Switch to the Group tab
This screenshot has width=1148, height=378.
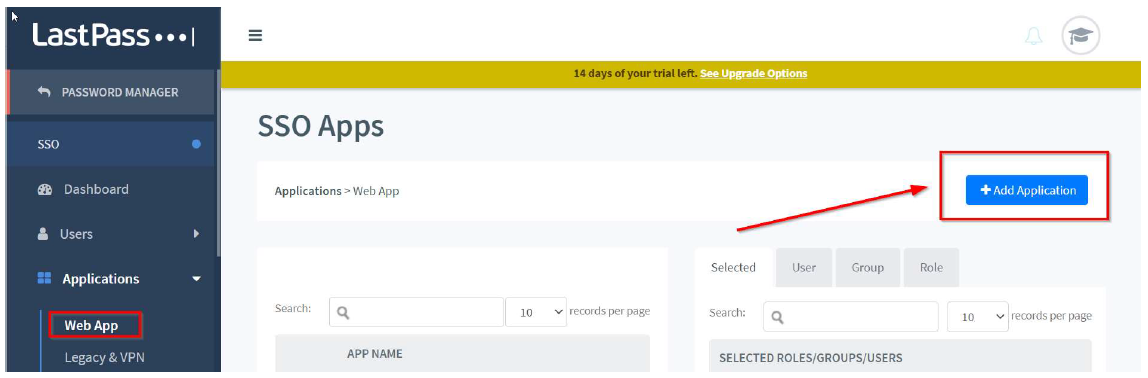click(868, 268)
